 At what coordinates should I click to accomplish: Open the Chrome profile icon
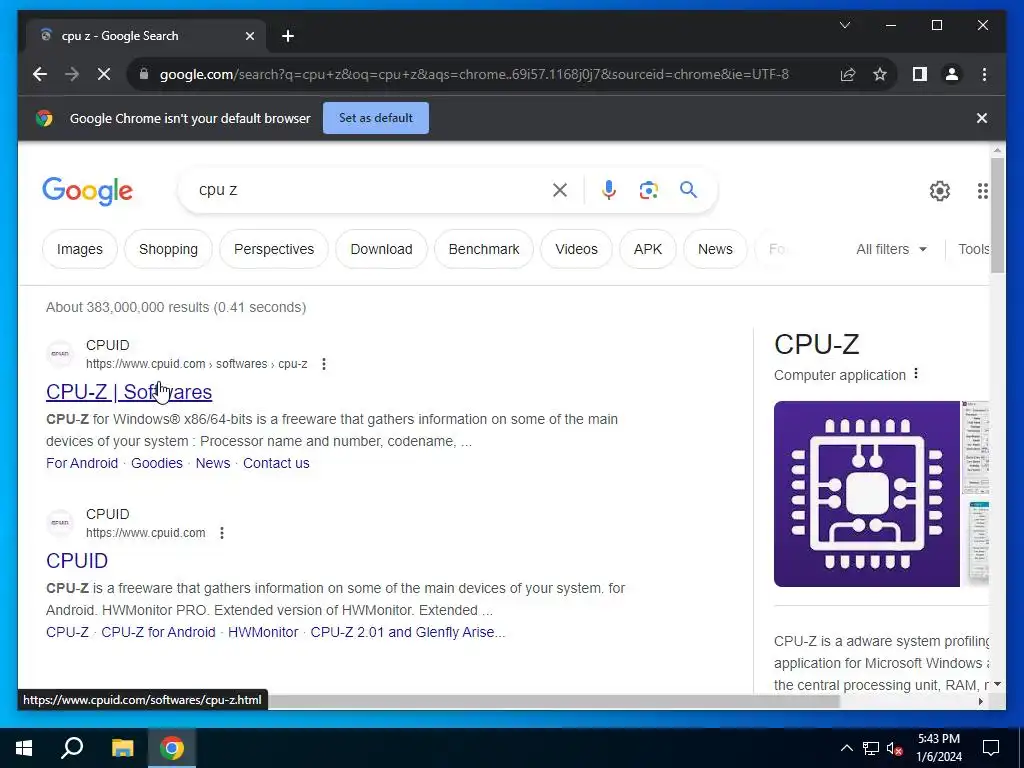click(952, 74)
